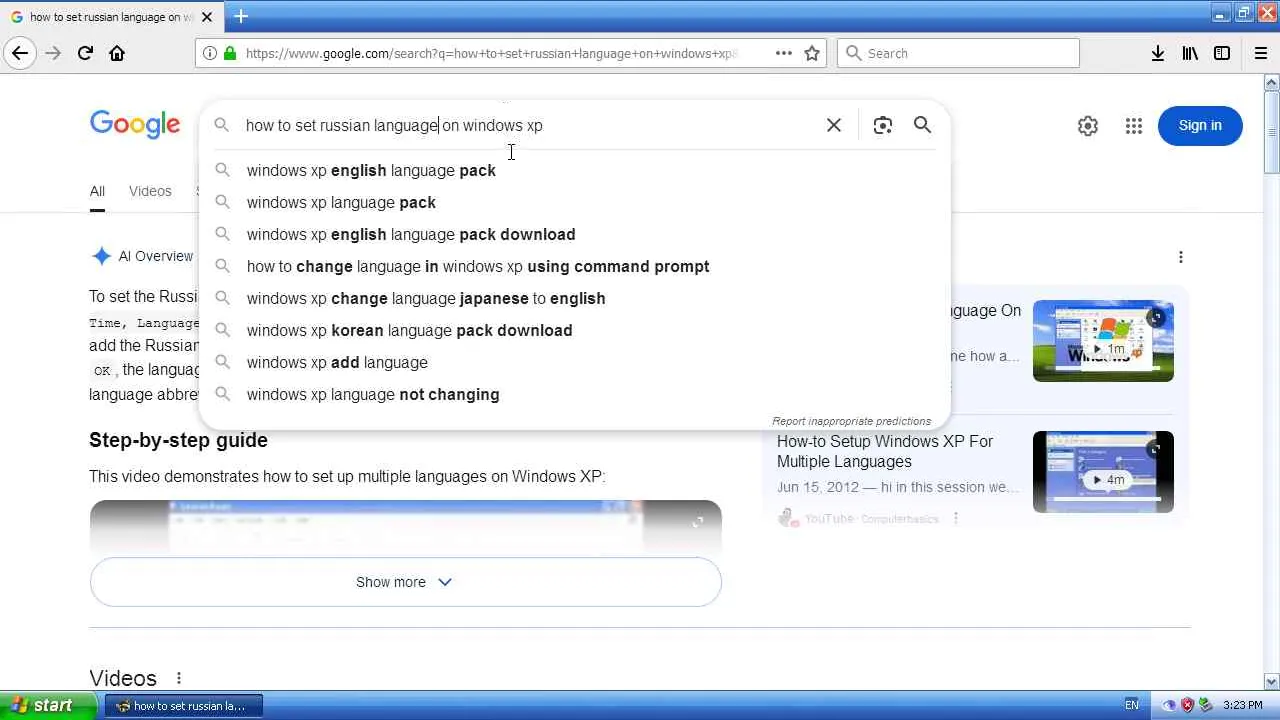Click the 'Step-by-step guide' heading
The height and width of the screenshot is (720, 1280).
click(x=178, y=440)
